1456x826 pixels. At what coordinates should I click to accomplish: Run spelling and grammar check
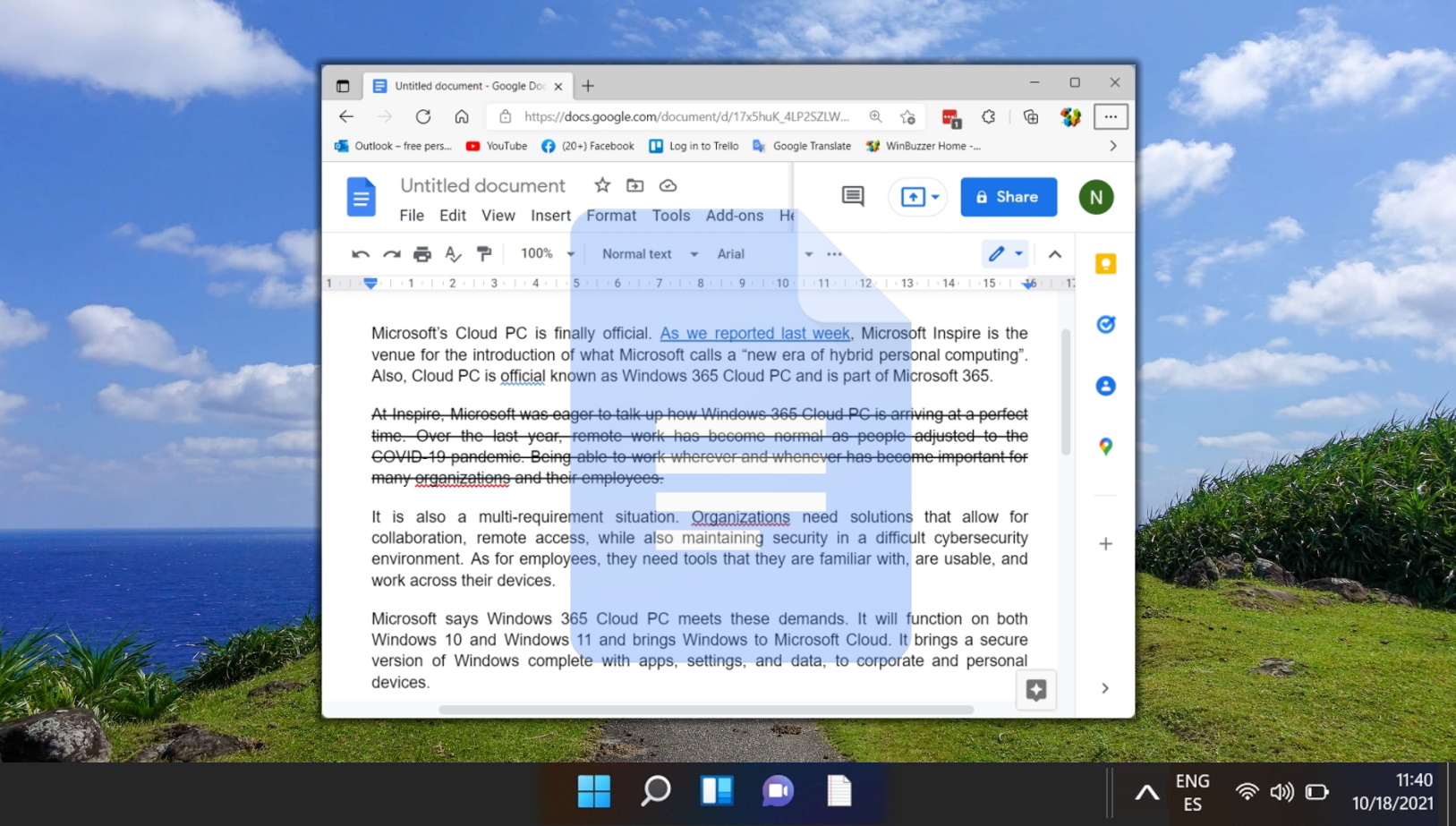[454, 254]
